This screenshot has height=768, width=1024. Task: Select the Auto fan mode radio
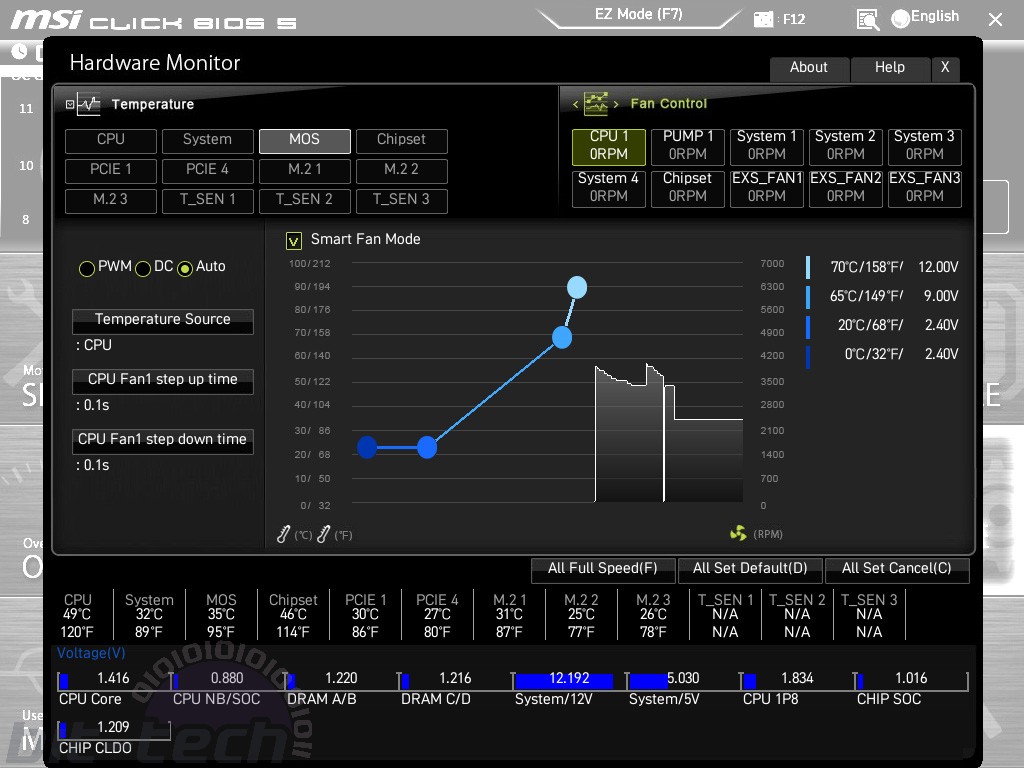[x=185, y=268]
